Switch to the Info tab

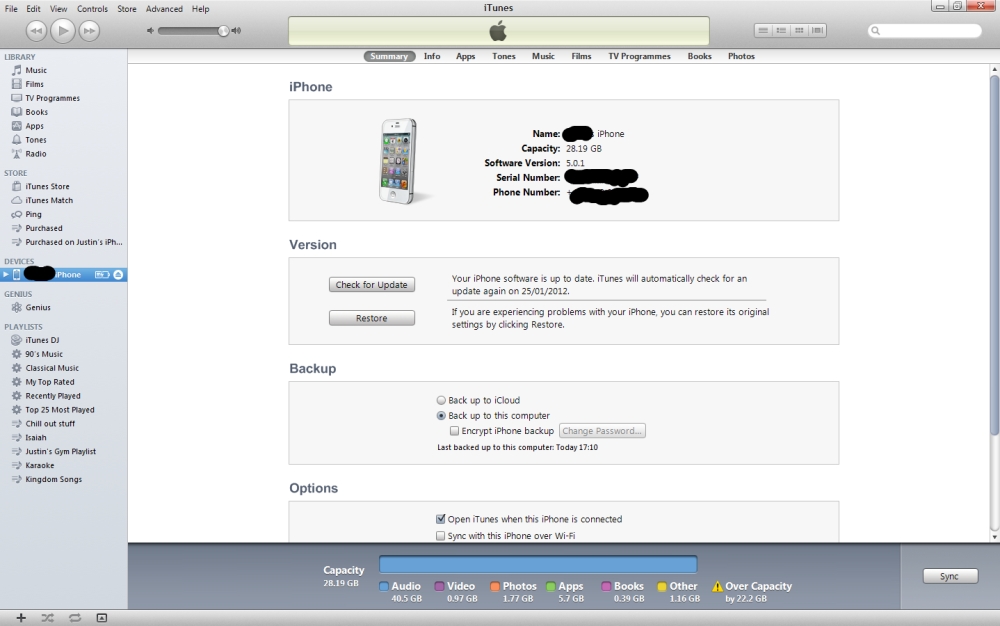(x=432, y=56)
